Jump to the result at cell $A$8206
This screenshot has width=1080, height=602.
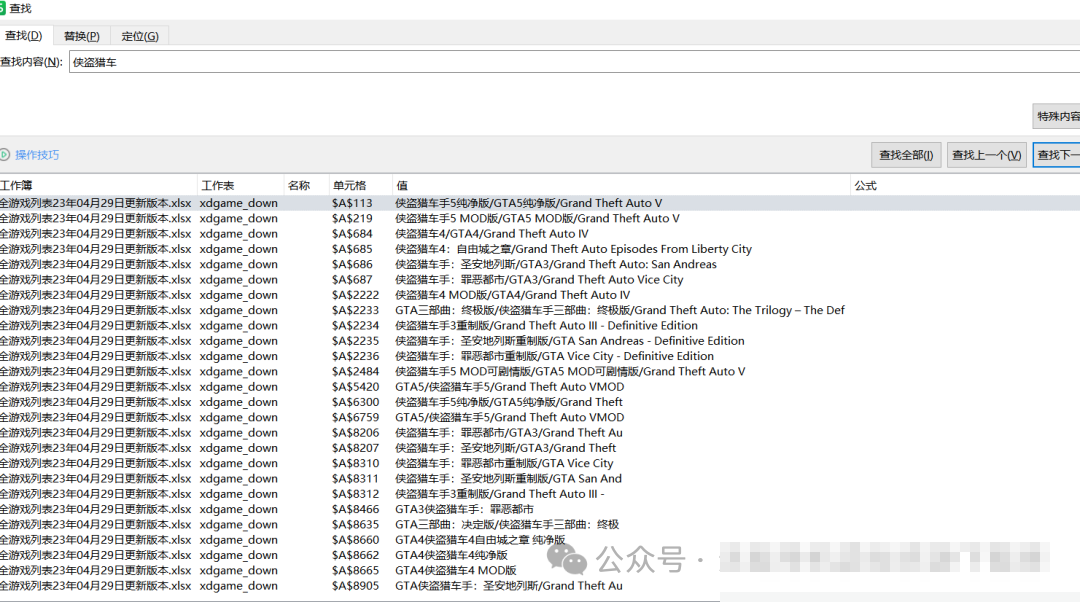click(x=540, y=433)
